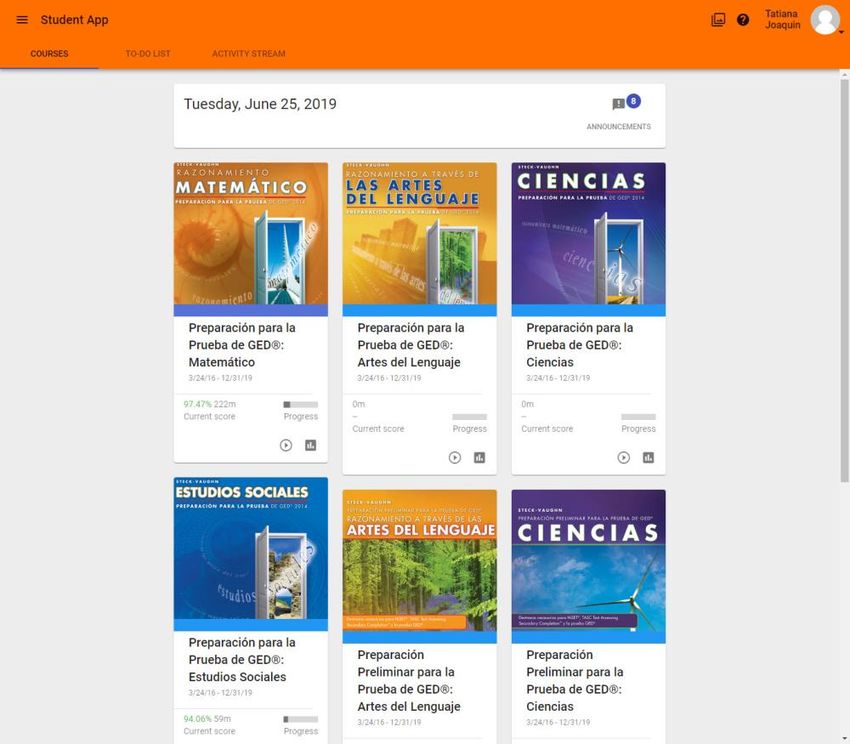Open Preliminar Artes del Lenguaje forest cover
This screenshot has width=850, height=744.
(x=420, y=561)
